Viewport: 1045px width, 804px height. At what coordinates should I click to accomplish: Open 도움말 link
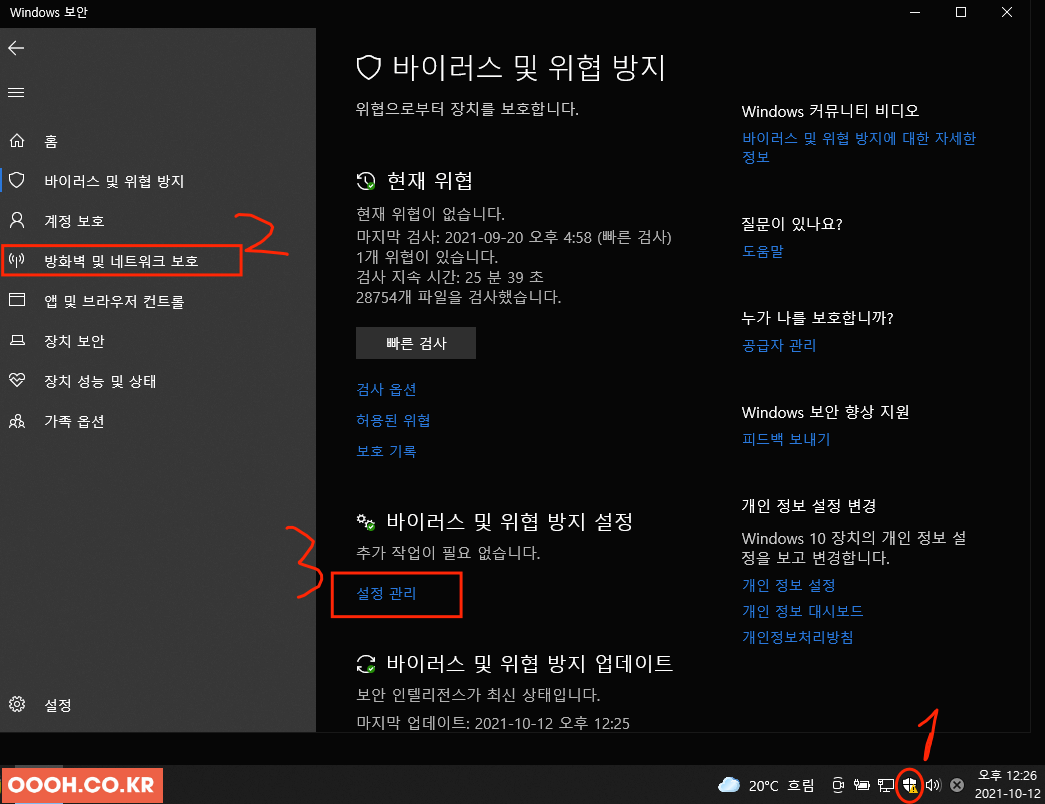click(x=762, y=251)
